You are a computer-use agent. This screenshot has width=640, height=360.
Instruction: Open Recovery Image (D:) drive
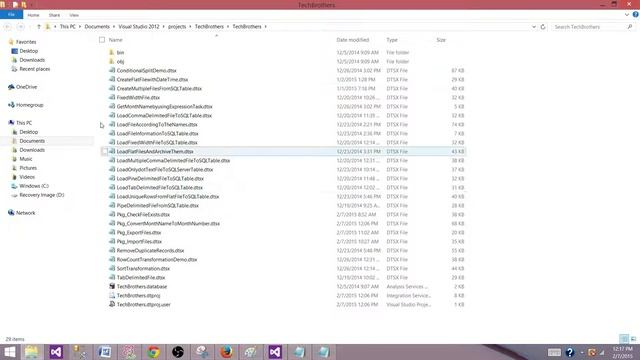point(42,195)
